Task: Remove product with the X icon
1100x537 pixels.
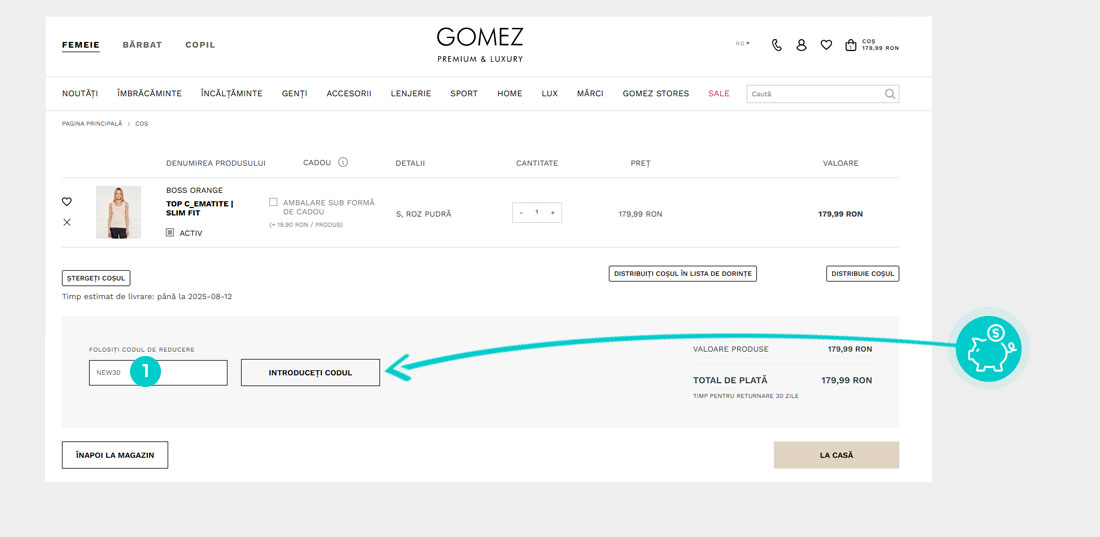Action: point(67,222)
